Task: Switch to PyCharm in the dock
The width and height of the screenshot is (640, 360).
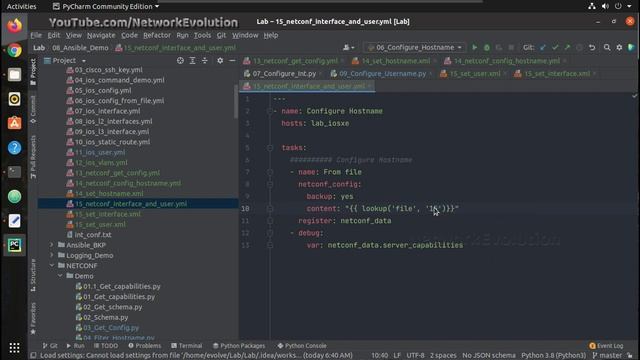Action: point(14,245)
